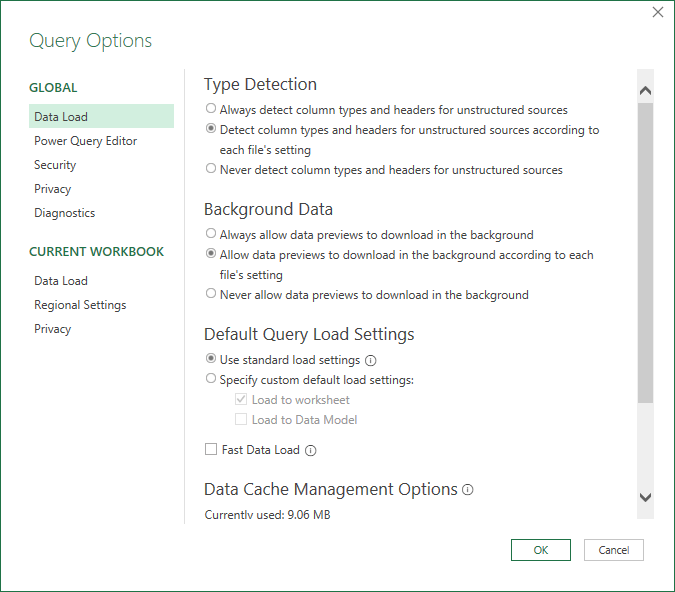Click the Cancel button

pyautogui.click(x=613, y=550)
